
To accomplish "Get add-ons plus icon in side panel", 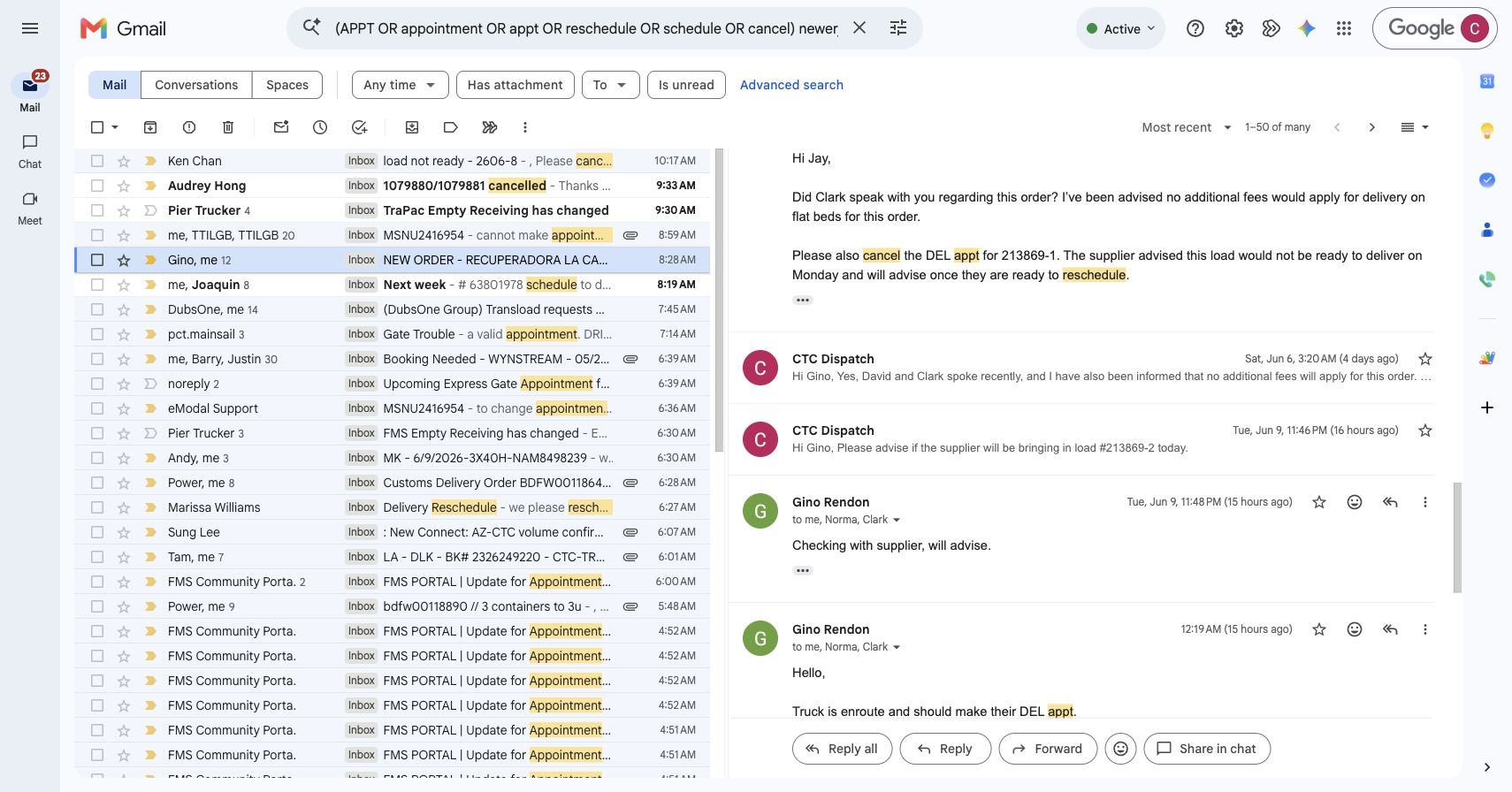I will pyautogui.click(x=1487, y=407).
